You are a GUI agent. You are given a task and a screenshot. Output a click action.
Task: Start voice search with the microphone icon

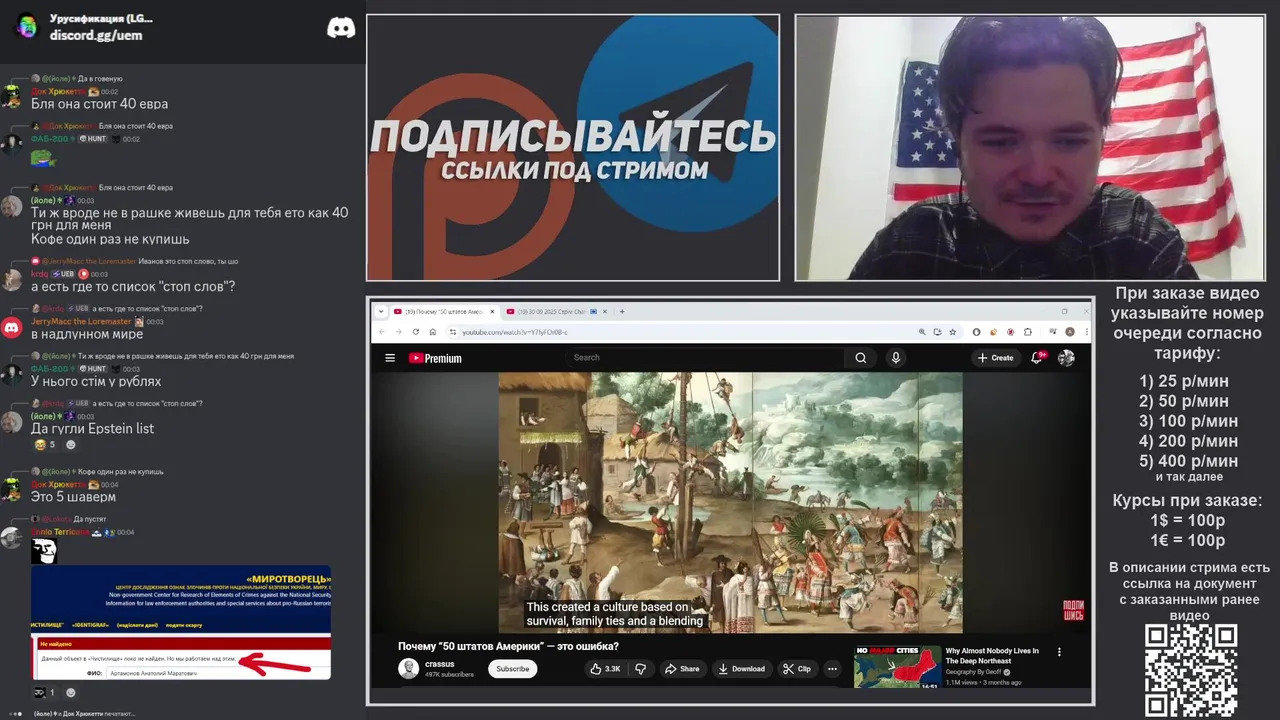(x=896, y=358)
